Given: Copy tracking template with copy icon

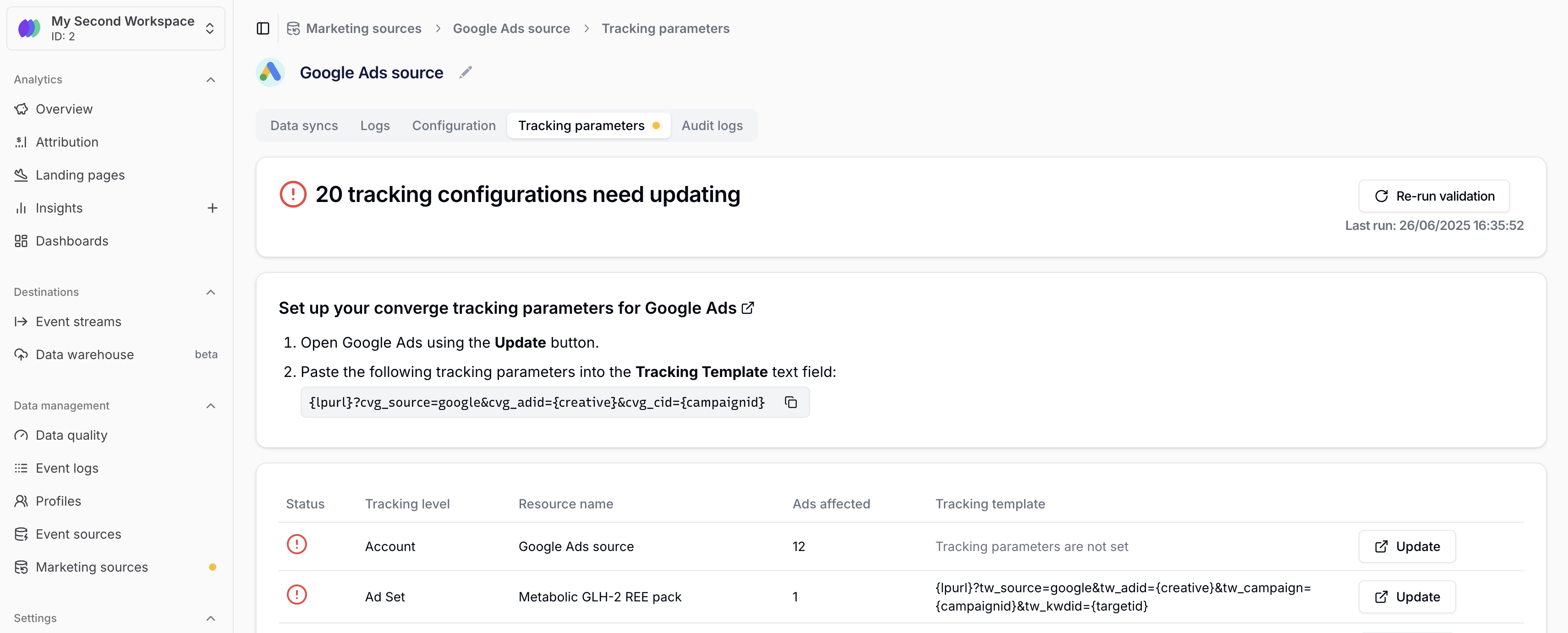Looking at the screenshot, I should [791, 402].
